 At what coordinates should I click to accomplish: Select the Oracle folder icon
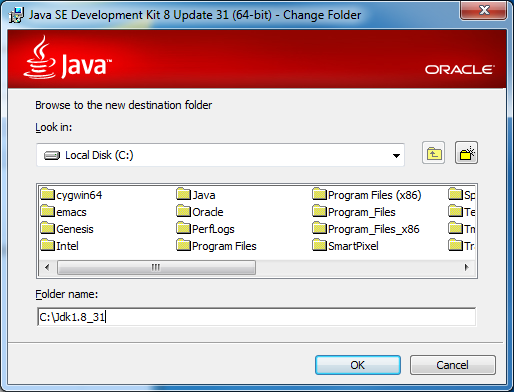pyautogui.click(x=183, y=211)
